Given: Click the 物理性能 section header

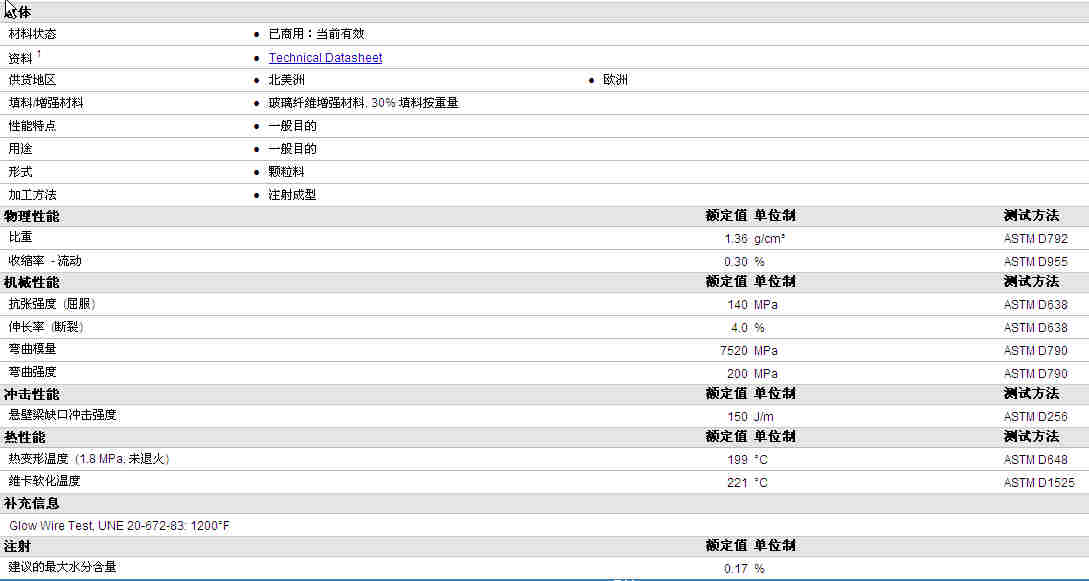Looking at the screenshot, I should click(x=32, y=216).
